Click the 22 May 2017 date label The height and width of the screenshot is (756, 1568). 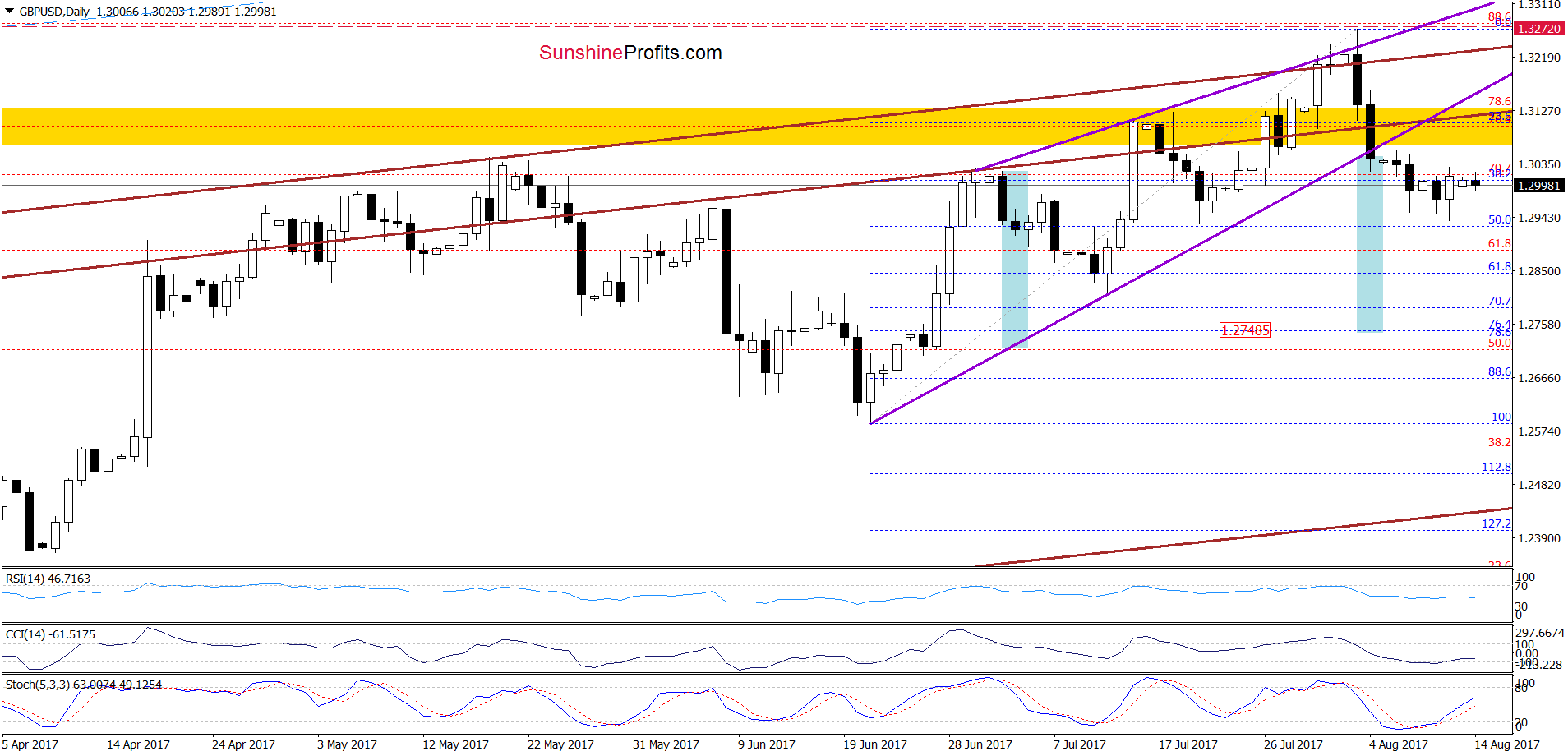click(560, 744)
